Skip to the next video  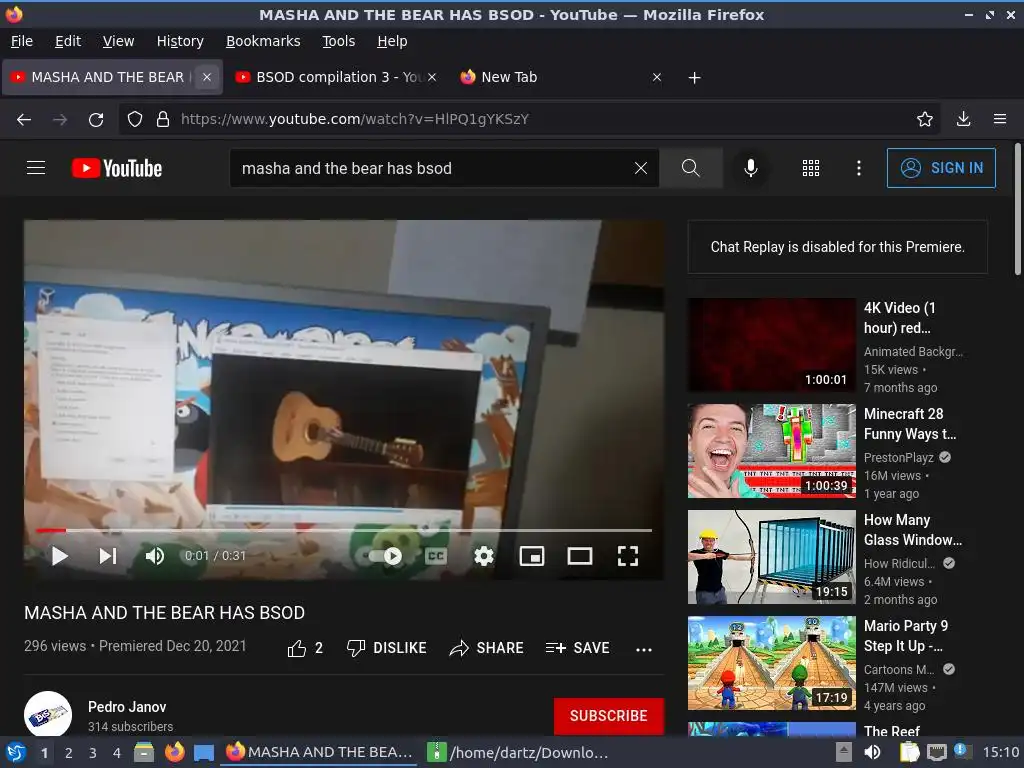click(x=108, y=556)
